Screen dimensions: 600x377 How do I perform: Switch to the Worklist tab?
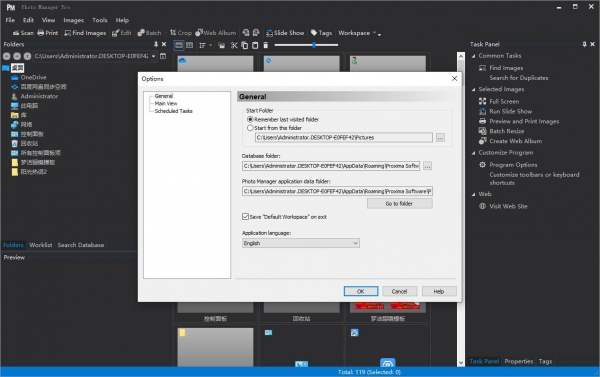[41, 245]
